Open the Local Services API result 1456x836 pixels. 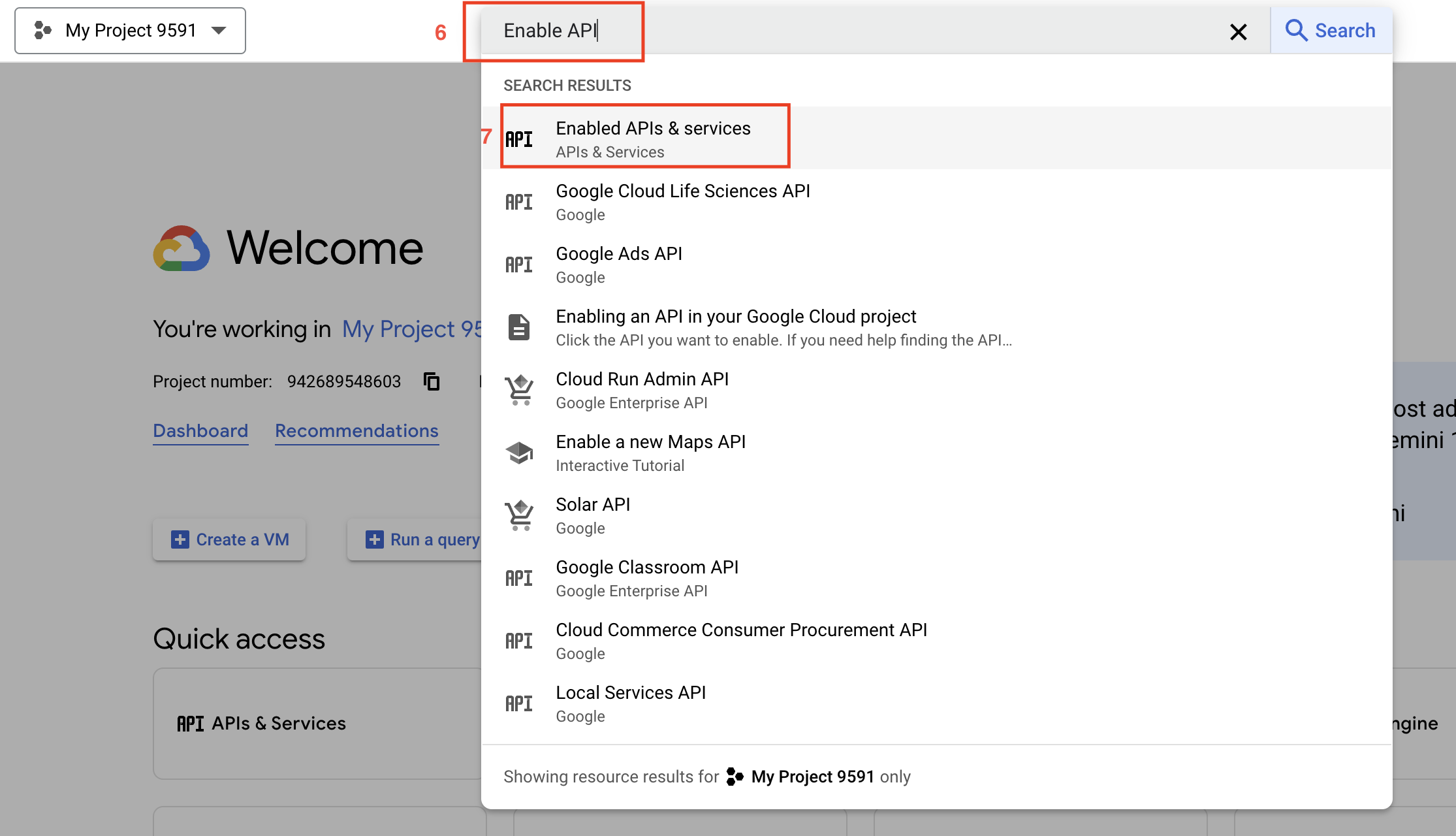936,703
